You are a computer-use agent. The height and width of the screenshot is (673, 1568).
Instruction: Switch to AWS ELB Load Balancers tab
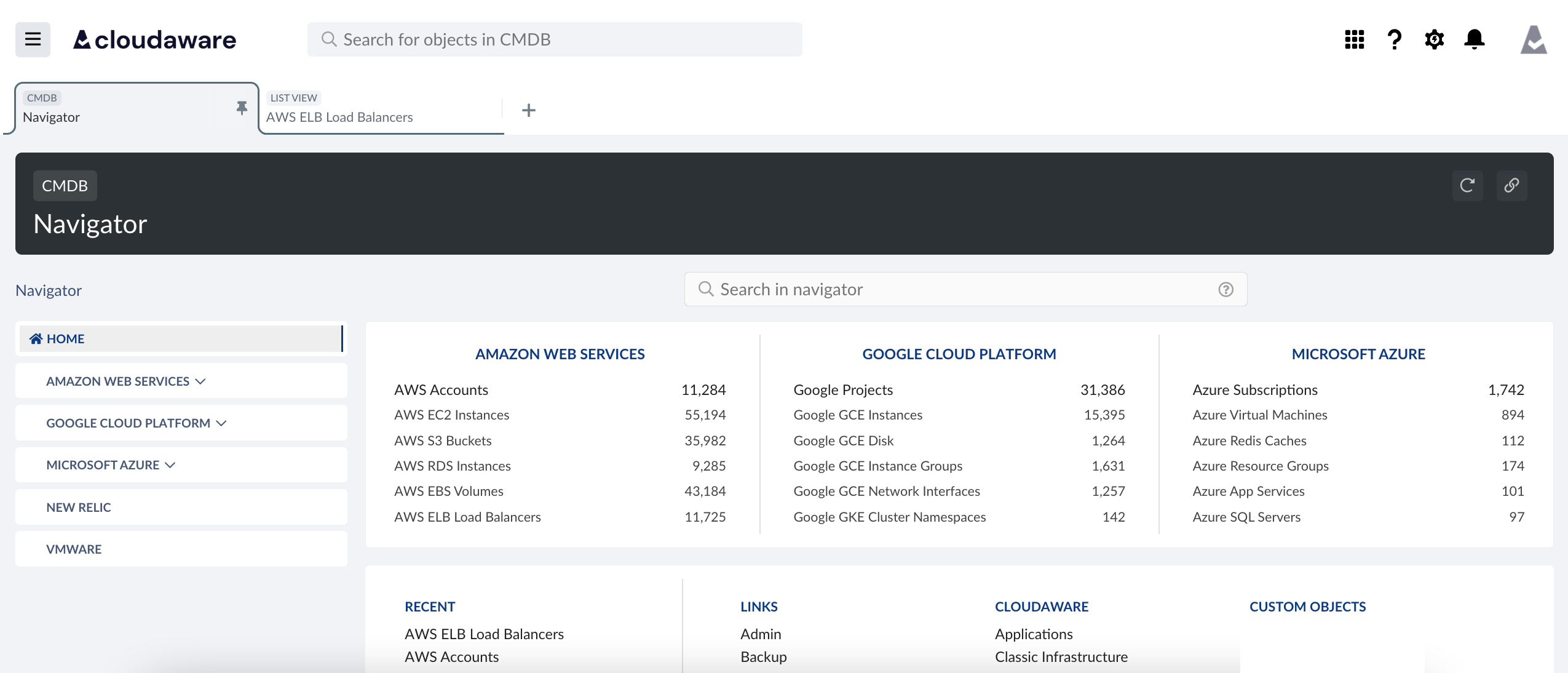[x=380, y=108]
